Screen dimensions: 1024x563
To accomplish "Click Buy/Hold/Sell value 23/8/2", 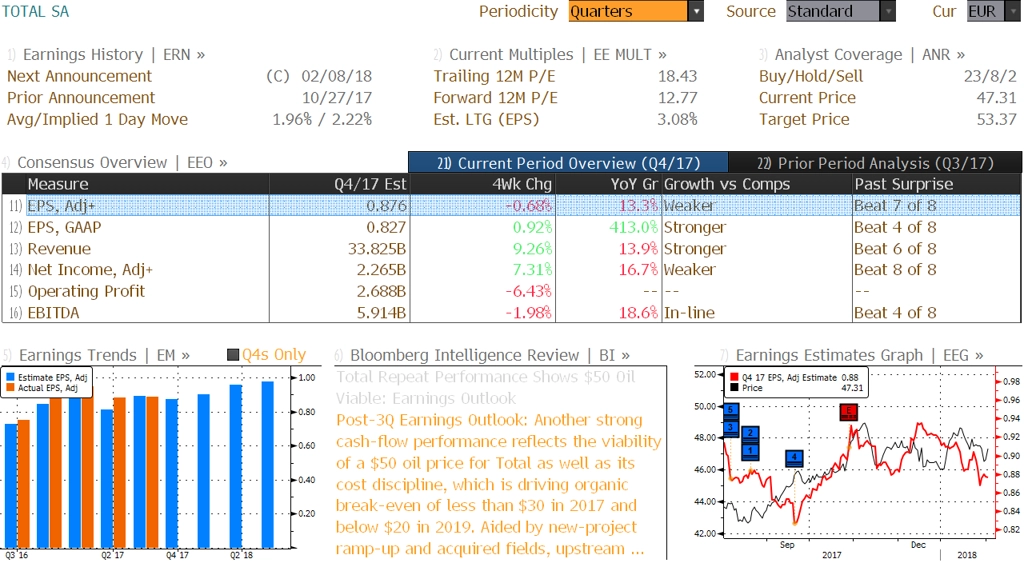I will coord(990,76).
